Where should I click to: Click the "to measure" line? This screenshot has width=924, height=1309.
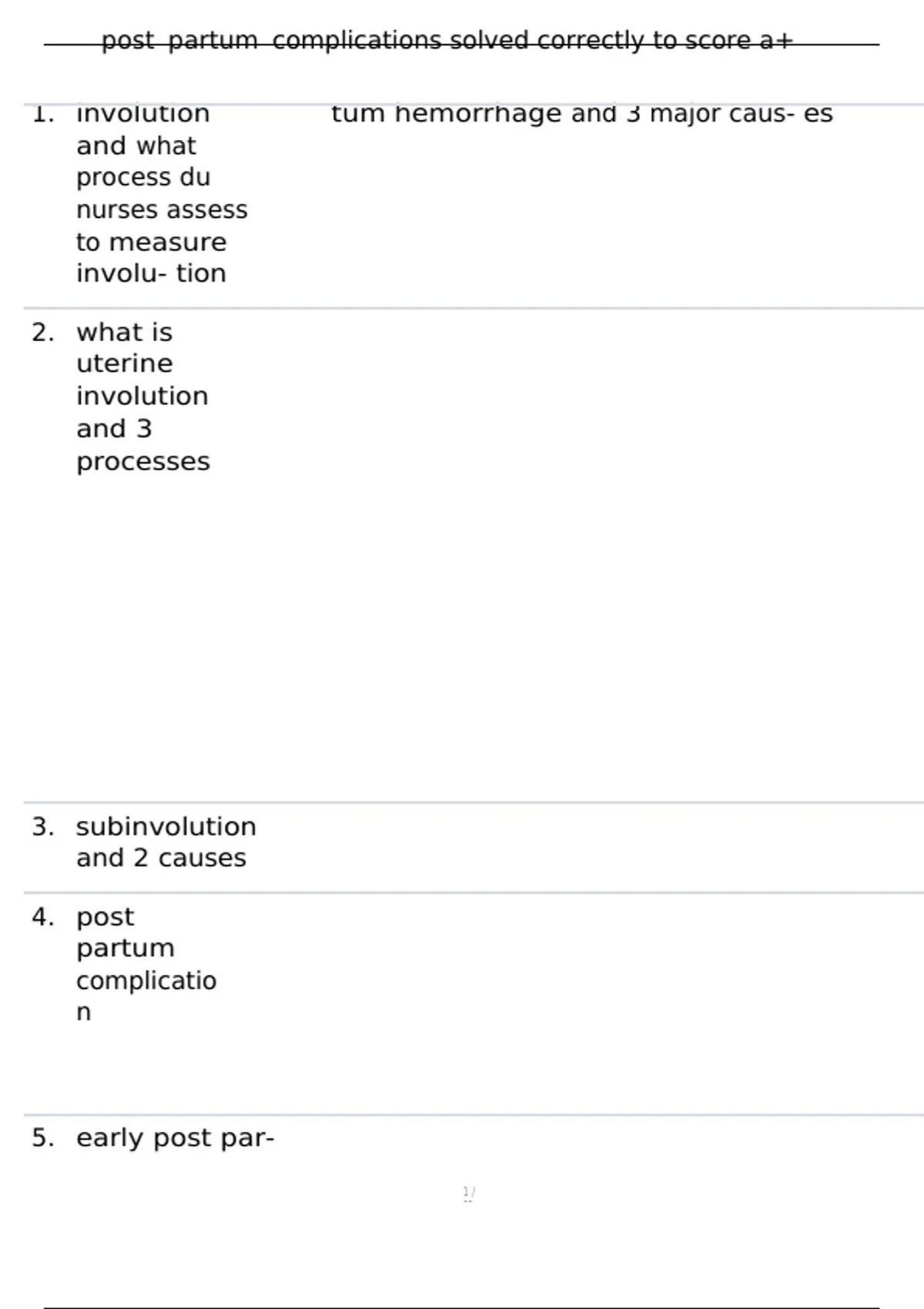tap(151, 242)
